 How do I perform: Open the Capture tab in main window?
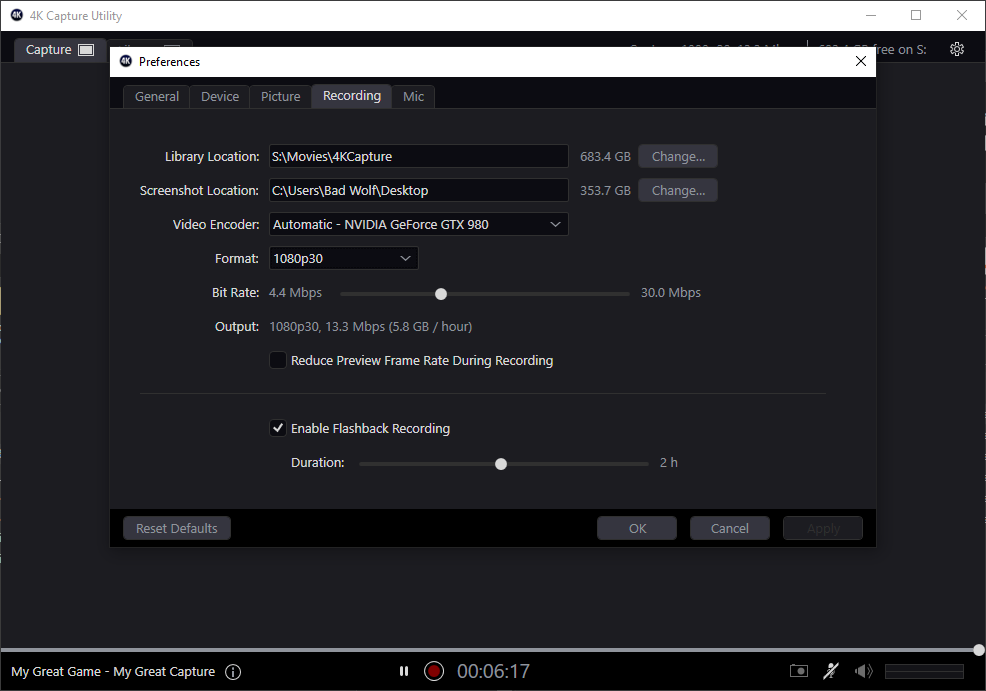pos(59,49)
